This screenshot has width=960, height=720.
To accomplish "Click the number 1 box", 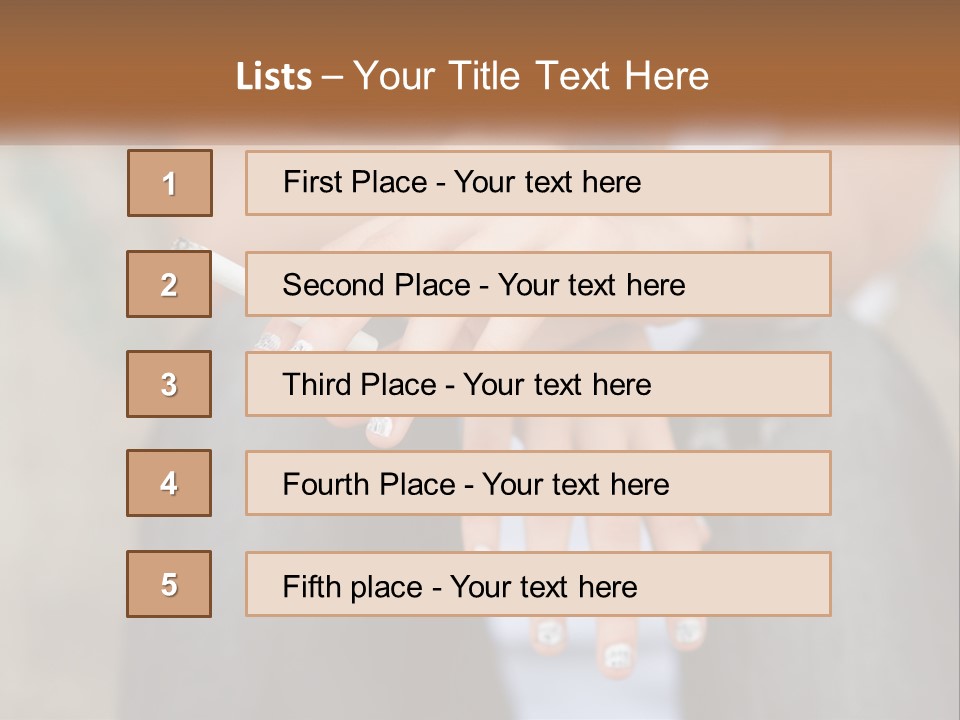I will point(170,183).
